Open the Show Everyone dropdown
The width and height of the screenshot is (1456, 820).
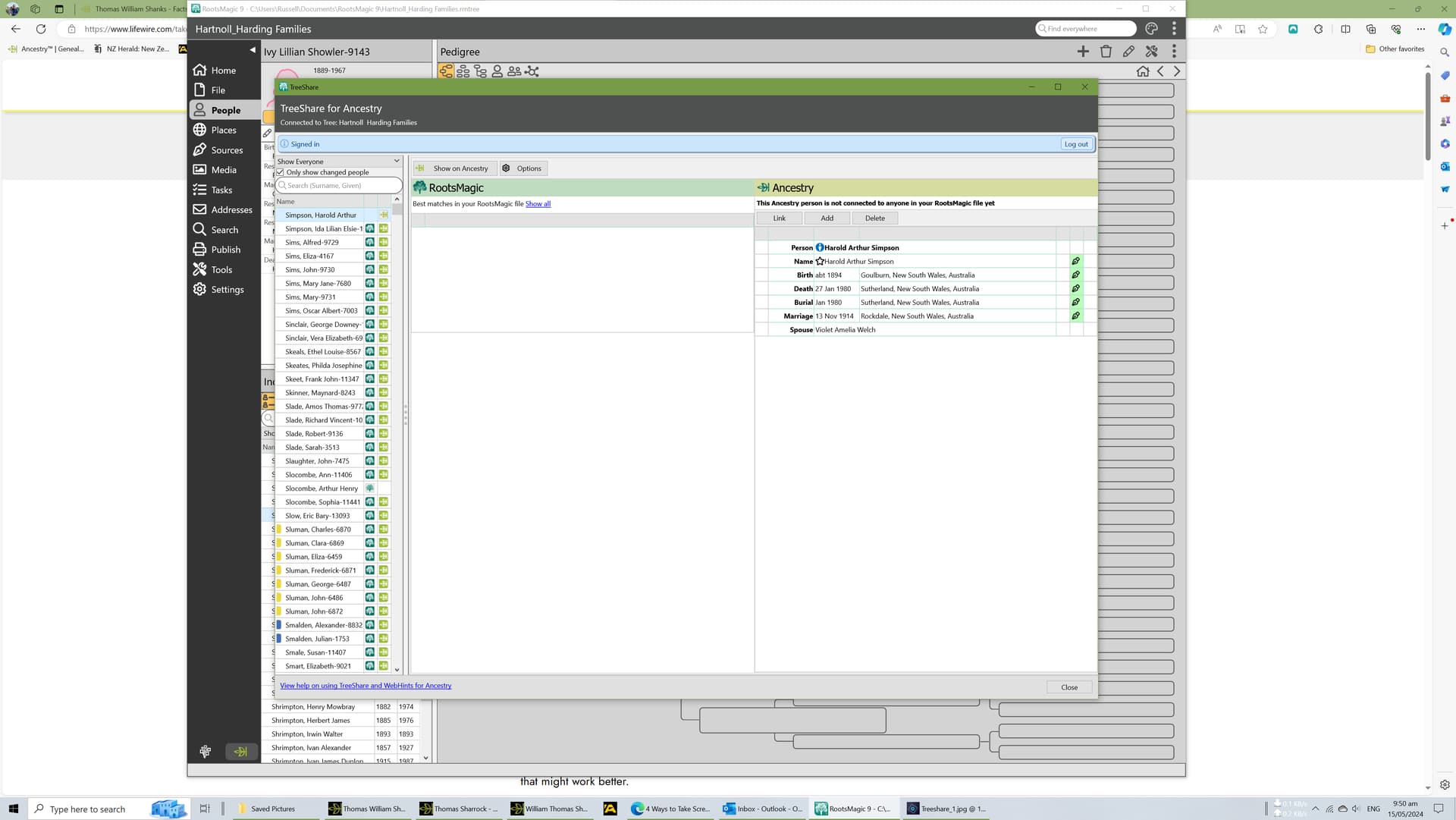(x=338, y=162)
